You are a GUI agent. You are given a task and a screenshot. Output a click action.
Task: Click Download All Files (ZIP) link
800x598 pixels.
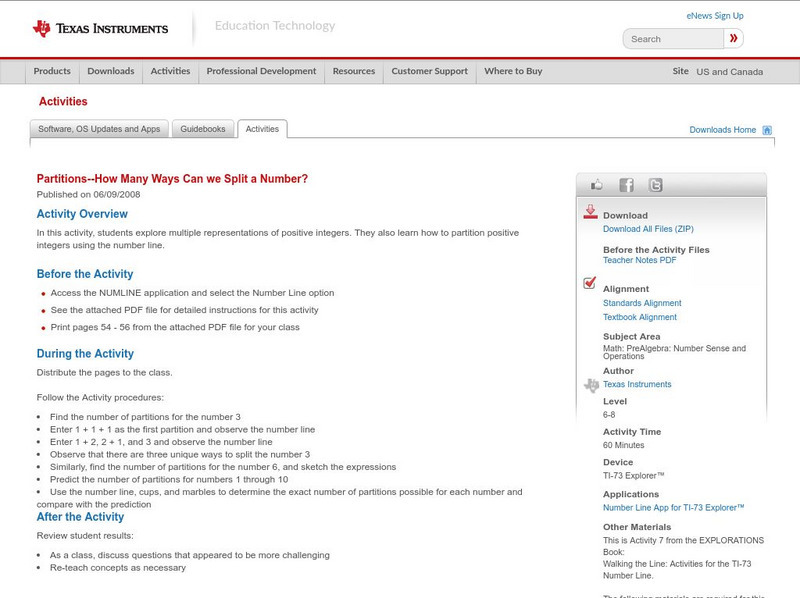click(648, 229)
